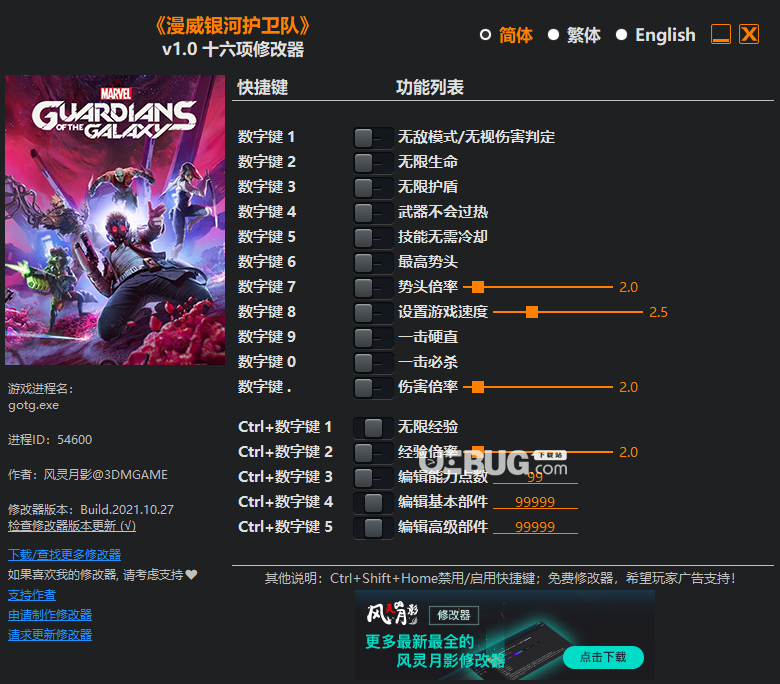Click the 经验倍率 slider track
Image resolution: width=780 pixels, height=684 pixels.
point(538,452)
